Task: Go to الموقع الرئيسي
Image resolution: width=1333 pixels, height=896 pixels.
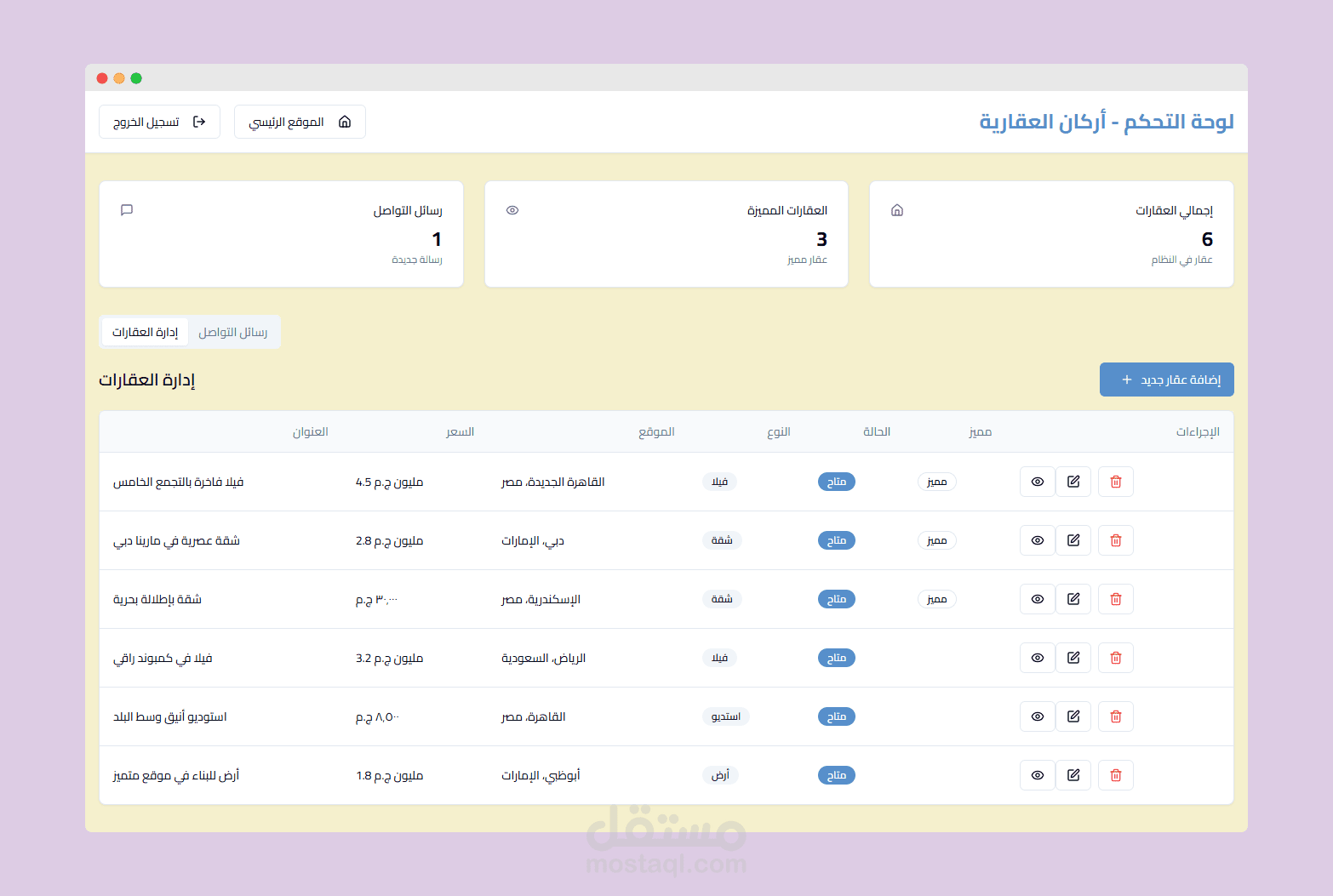Action: (300, 122)
